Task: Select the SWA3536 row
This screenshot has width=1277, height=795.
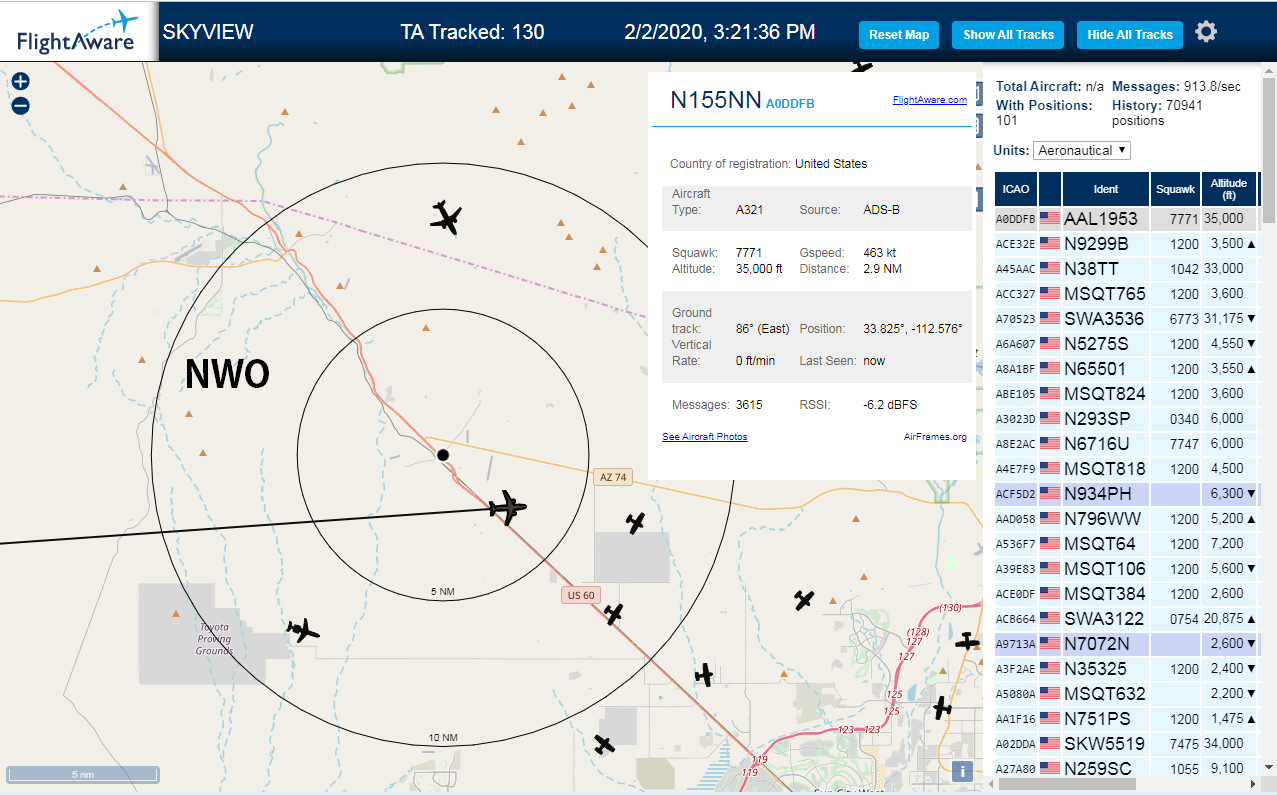Action: (x=1127, y=319)
